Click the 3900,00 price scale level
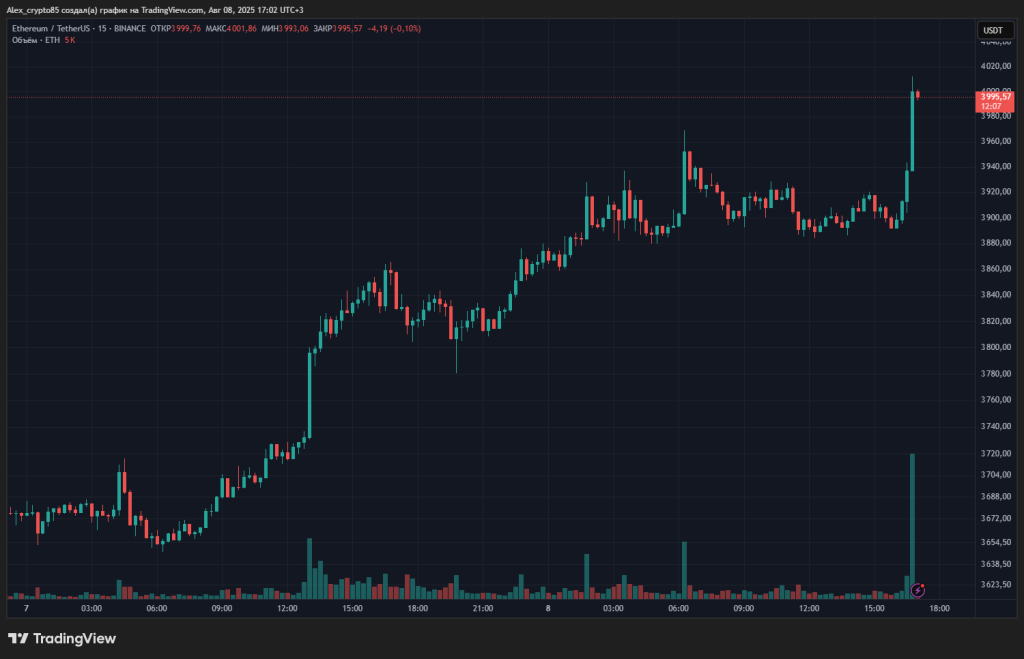Viewport: 1024px width, 659px height. click(x=993, y=217)
